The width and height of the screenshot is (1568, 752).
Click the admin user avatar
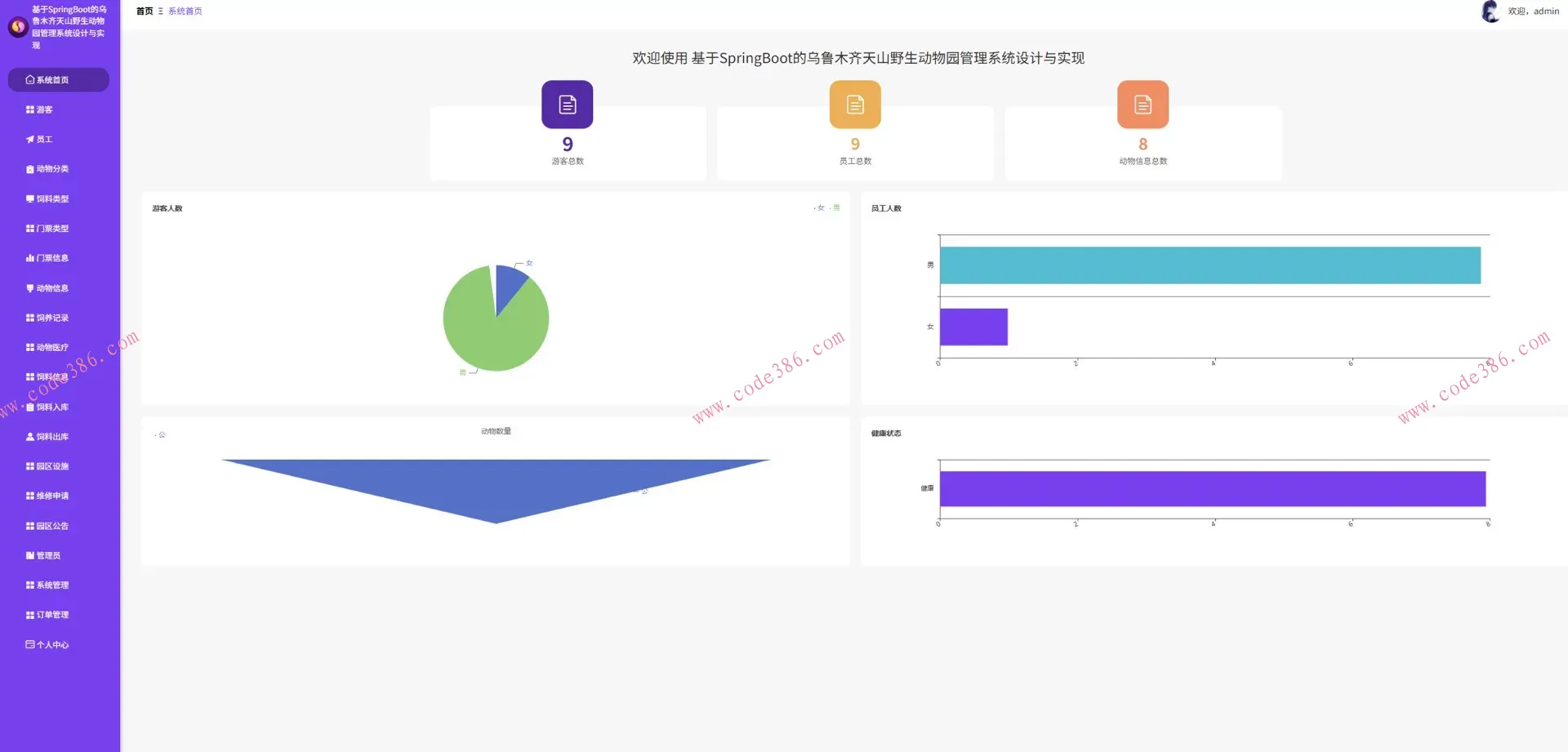[x=1490, y=11]
